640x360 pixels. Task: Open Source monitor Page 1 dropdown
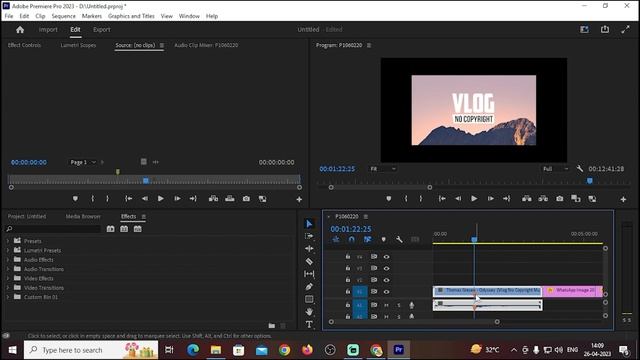tap(82, 162)
